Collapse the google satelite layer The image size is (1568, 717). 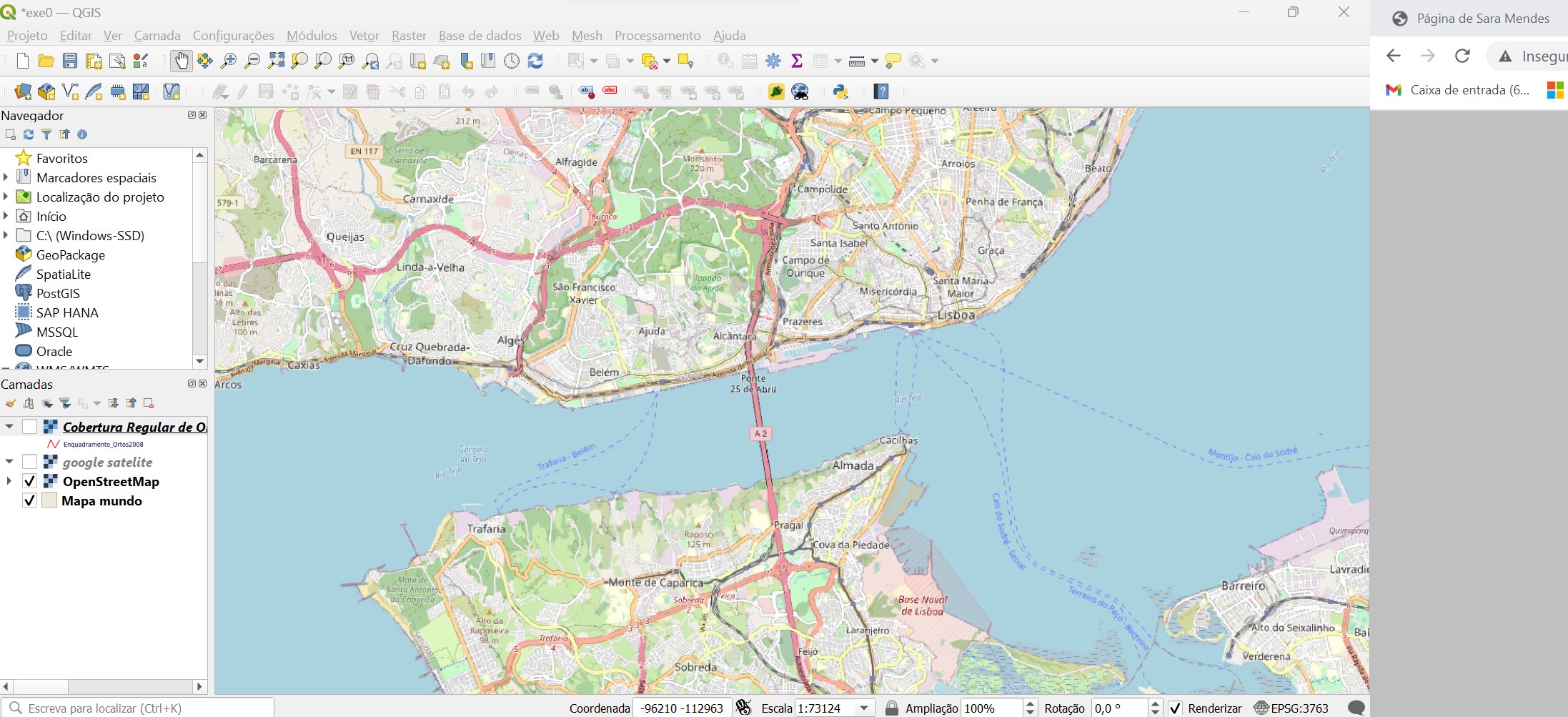pos(9,462)
